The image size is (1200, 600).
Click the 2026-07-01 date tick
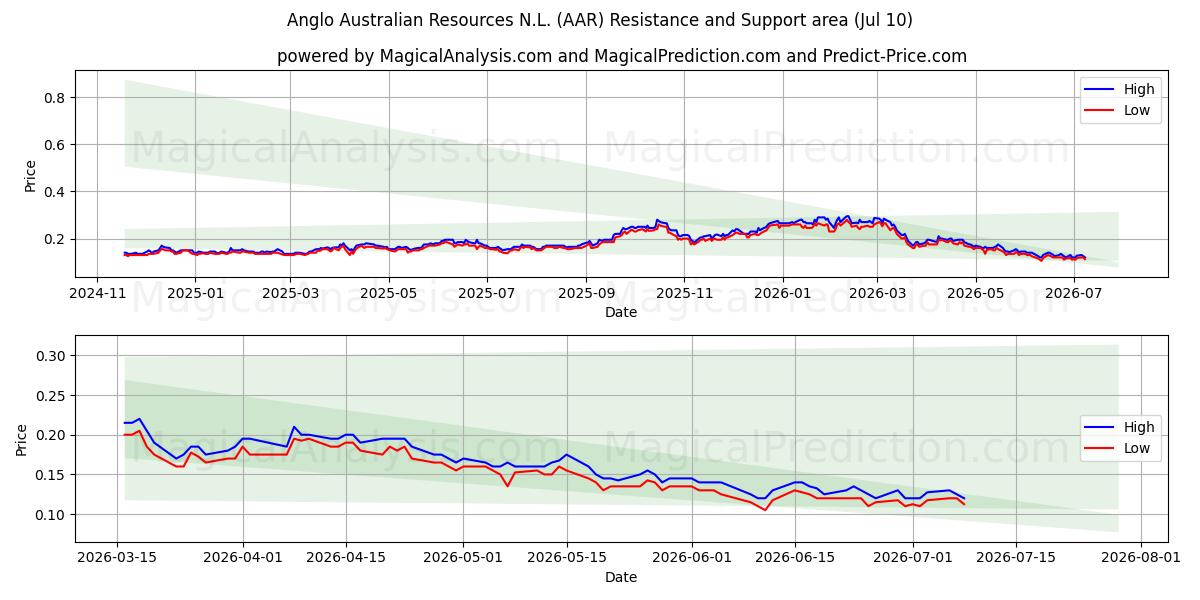tap(913, 557)
